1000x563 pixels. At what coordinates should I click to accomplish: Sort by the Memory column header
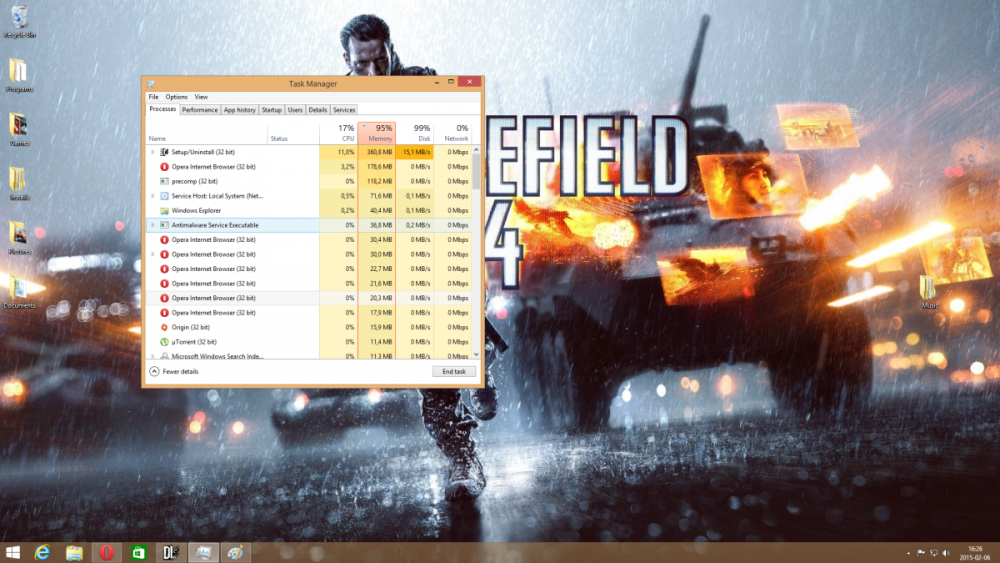[x=377, y=133]
